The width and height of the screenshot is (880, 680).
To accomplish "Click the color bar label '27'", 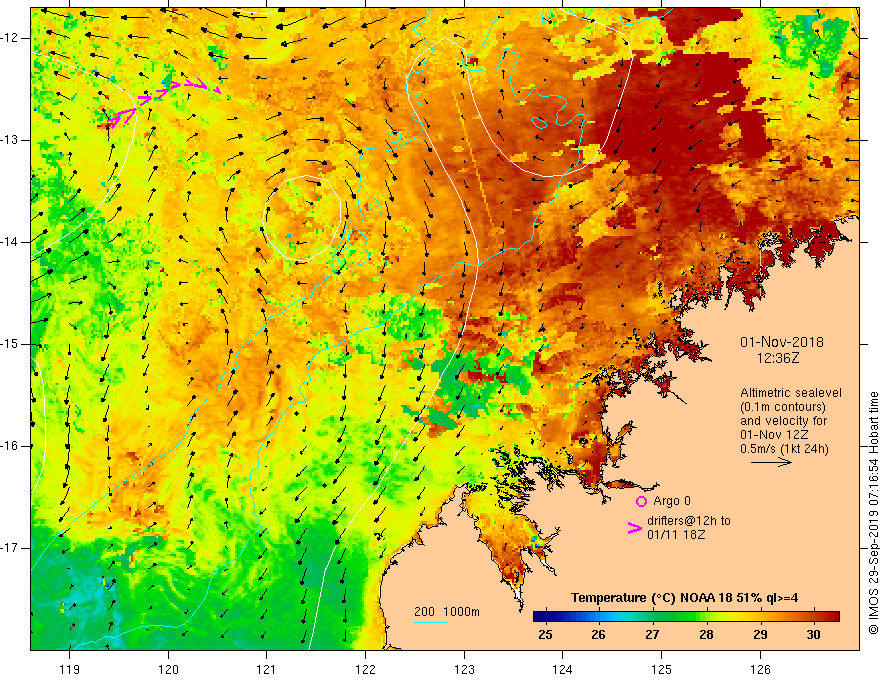I will tap(652, 635).
